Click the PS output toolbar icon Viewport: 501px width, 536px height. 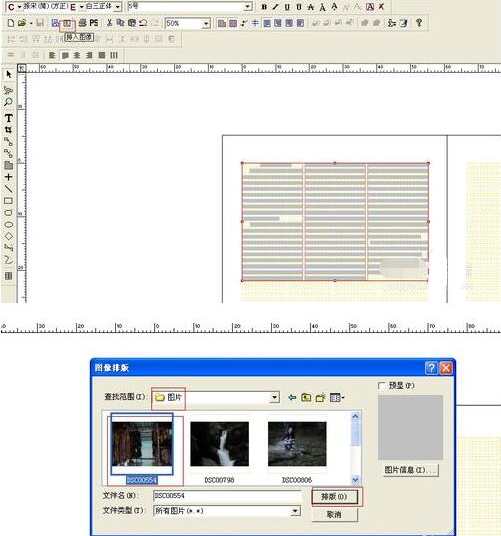click(94, 23)
